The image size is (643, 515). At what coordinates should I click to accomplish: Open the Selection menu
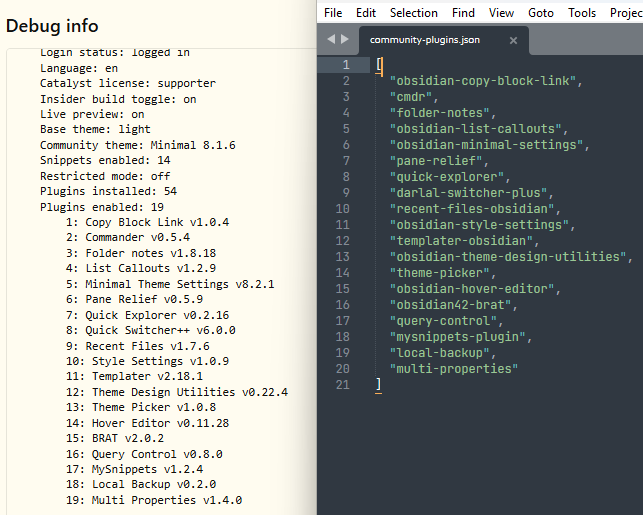[413, 13]
